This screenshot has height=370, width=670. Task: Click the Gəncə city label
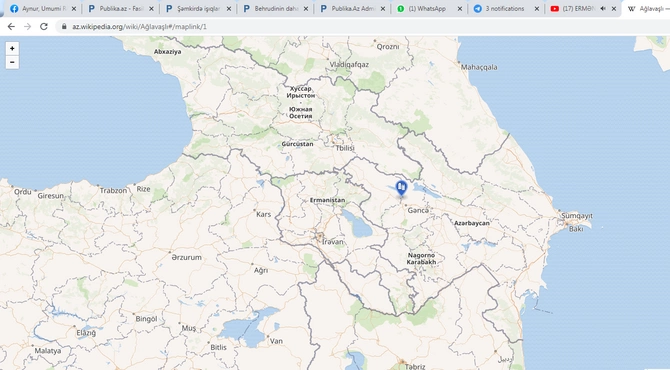[418, 210]
